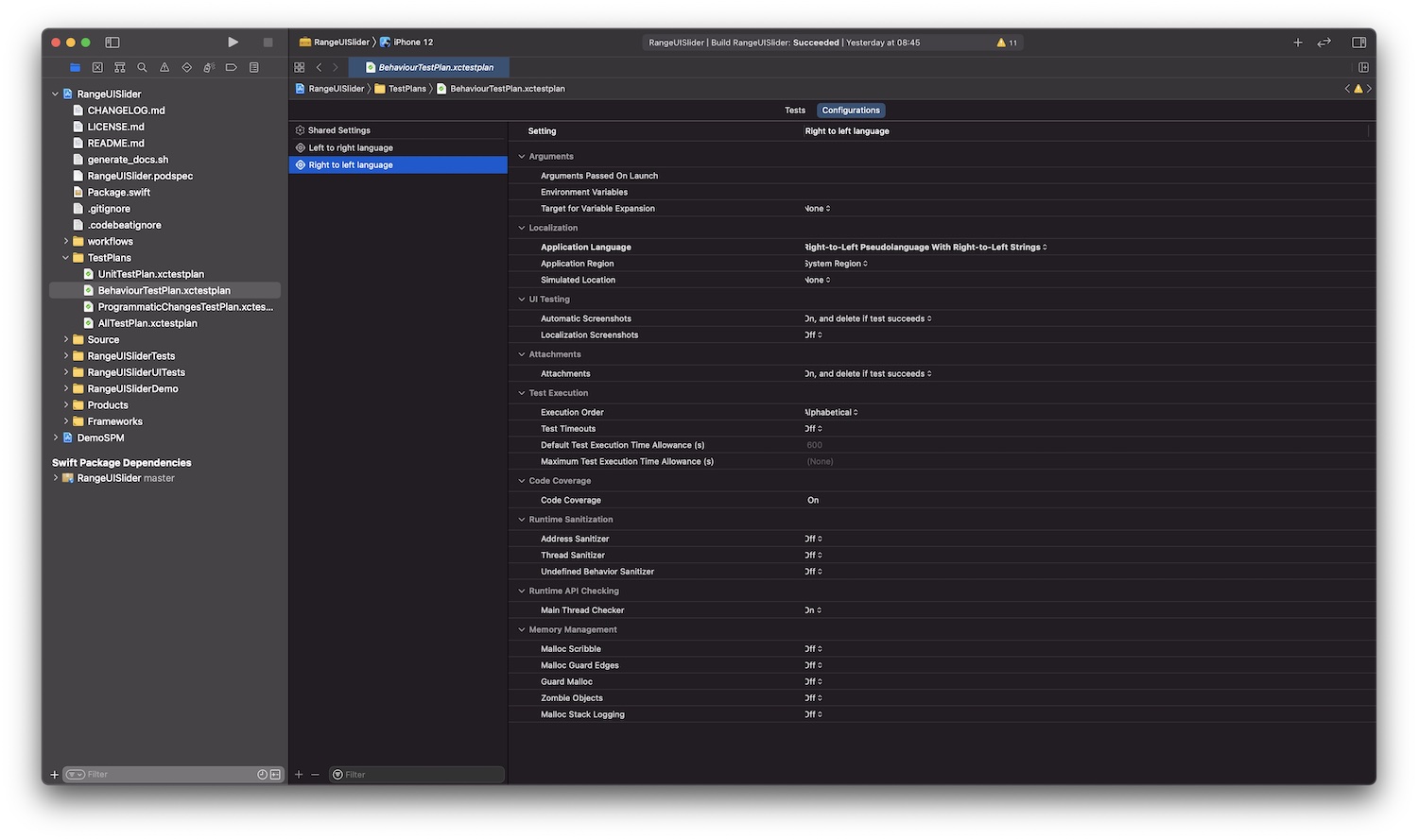Add a new test configuration
Image resolution: width=1418 pixels, height=840 pixels.
[299, 775]
